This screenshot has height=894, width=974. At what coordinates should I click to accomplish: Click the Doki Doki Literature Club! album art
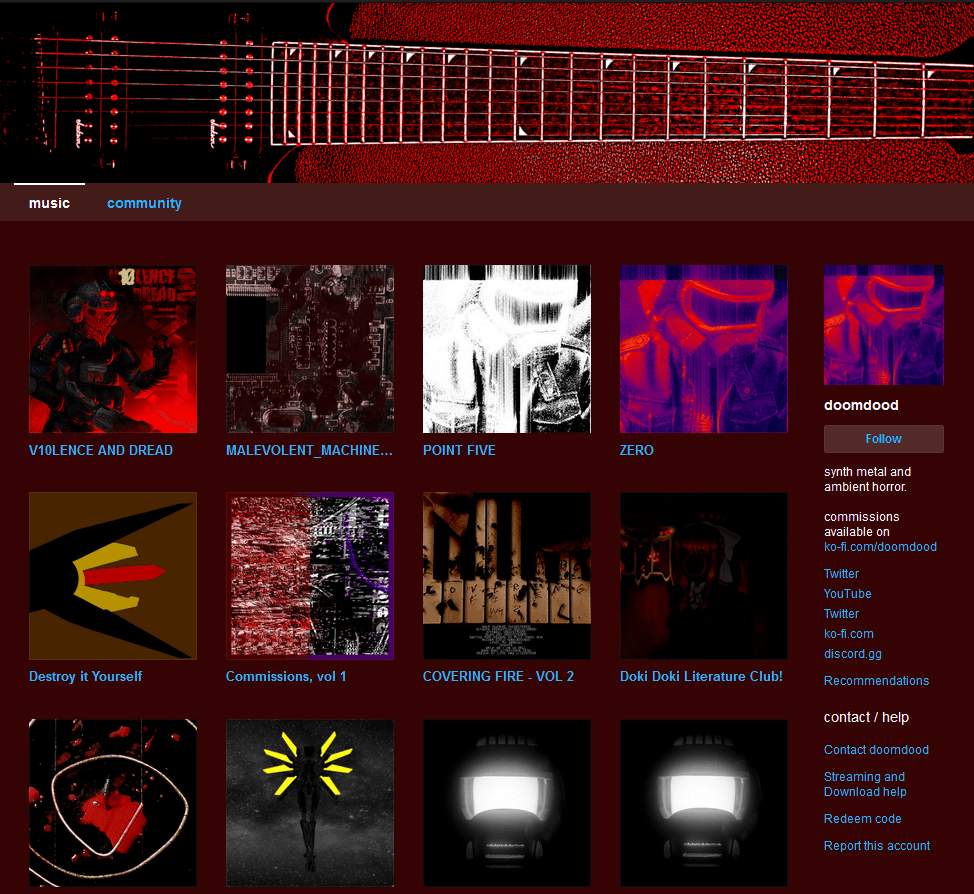tap(703, 576)
